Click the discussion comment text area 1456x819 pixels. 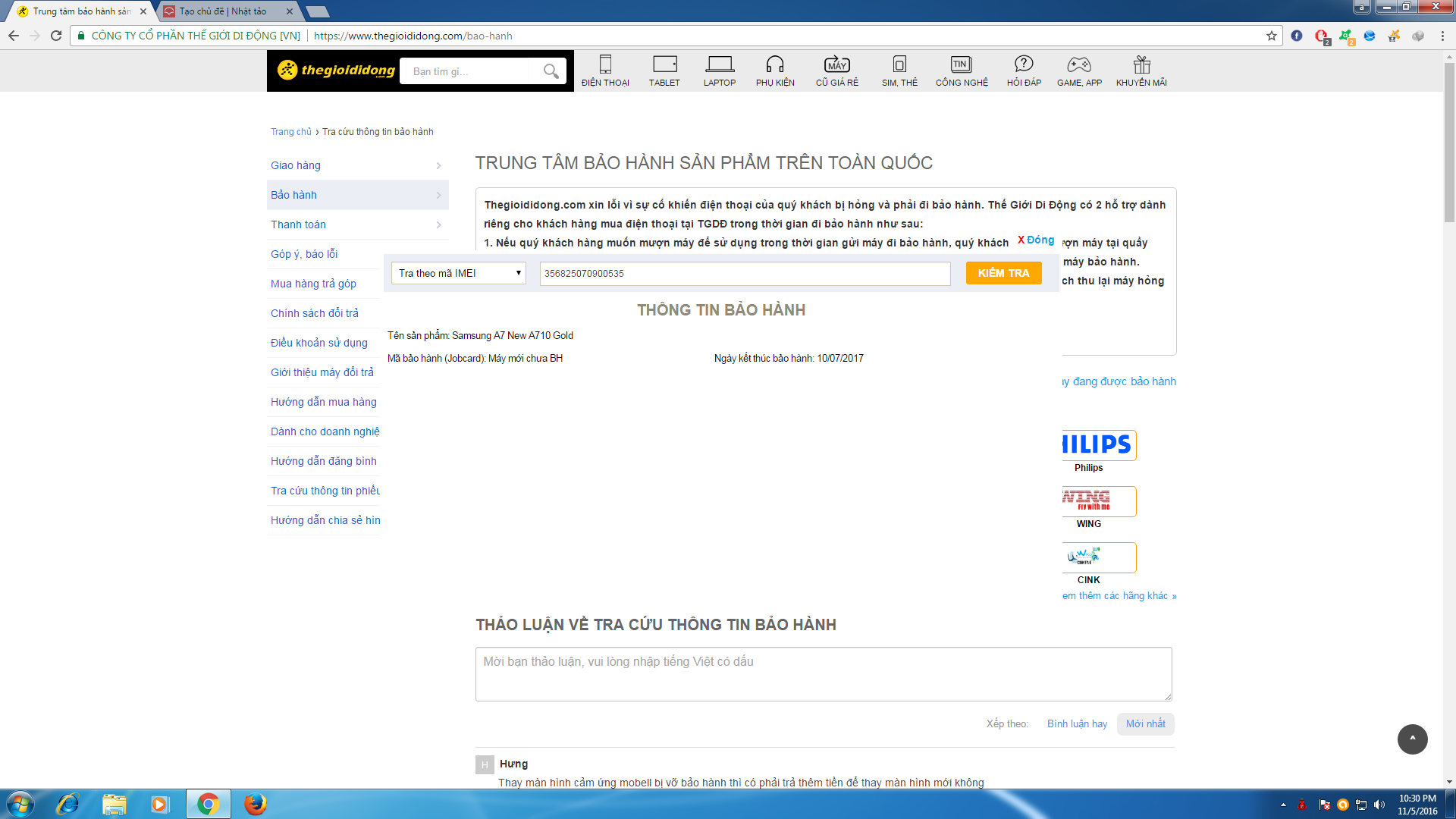click(824, 673)
